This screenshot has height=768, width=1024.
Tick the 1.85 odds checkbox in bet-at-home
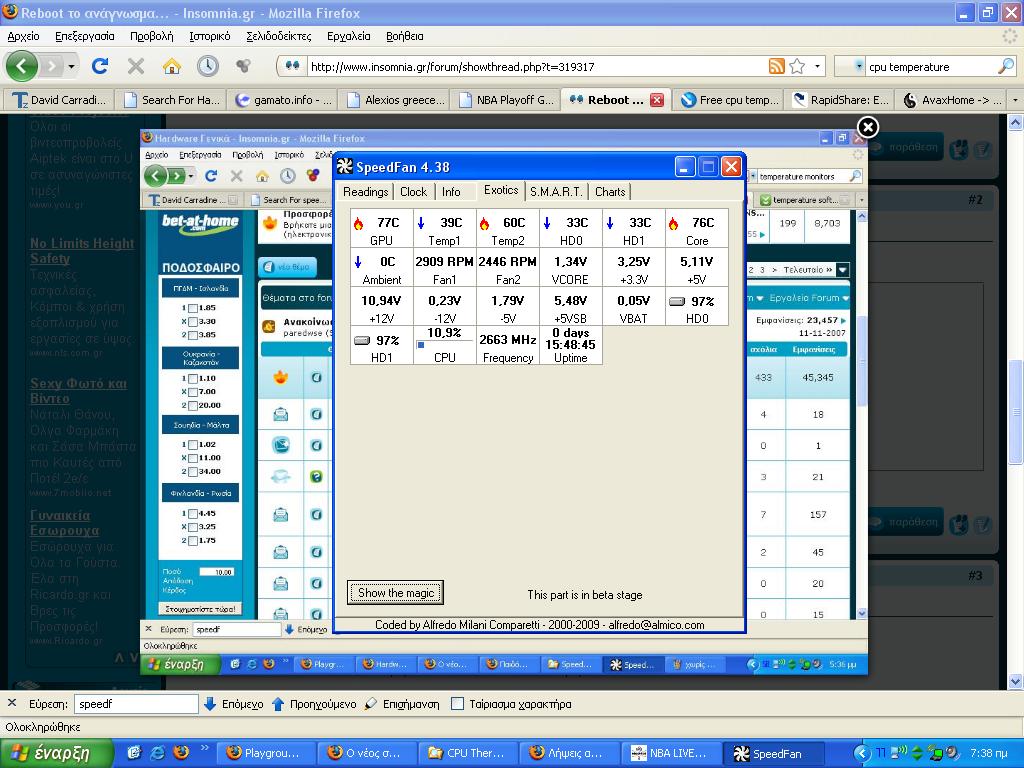coord(193,308)
